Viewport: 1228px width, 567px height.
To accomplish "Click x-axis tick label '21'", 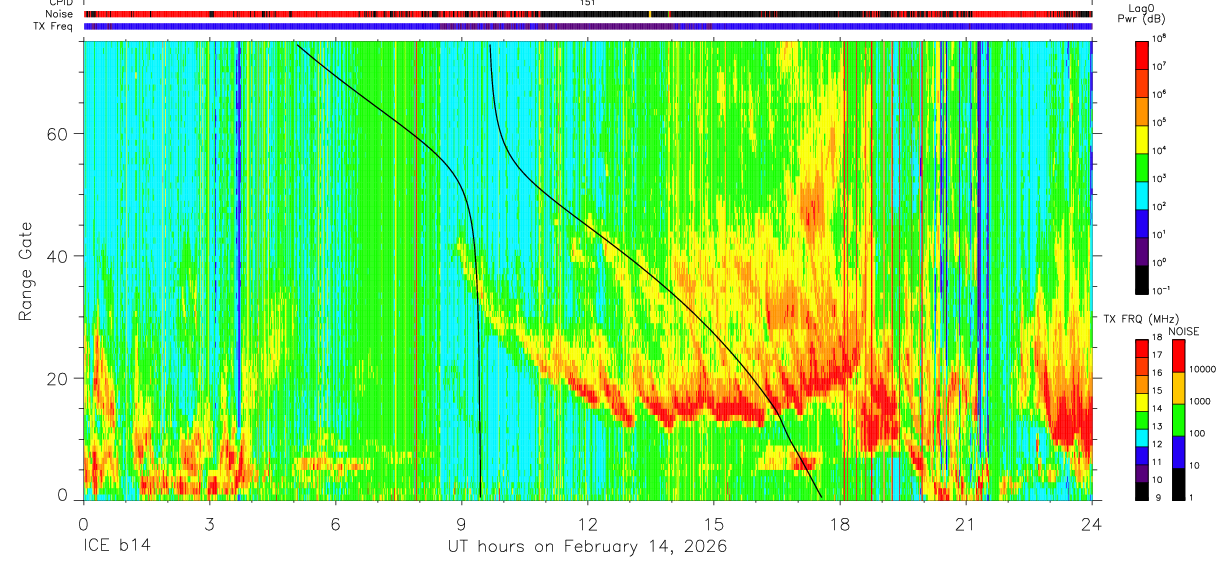I will (966, 523).
